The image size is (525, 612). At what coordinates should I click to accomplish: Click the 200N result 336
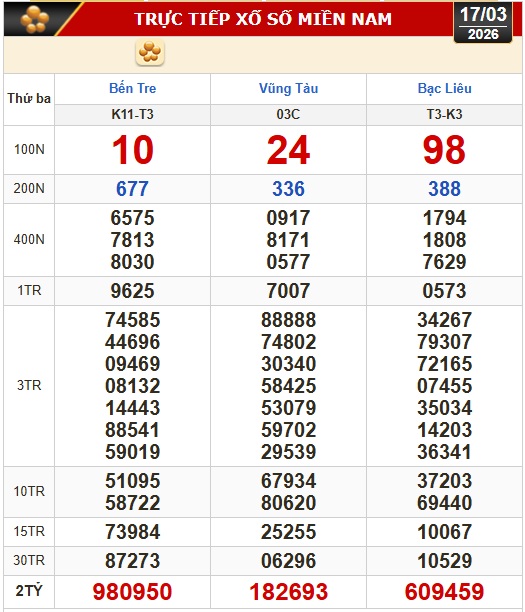[288, 189]
